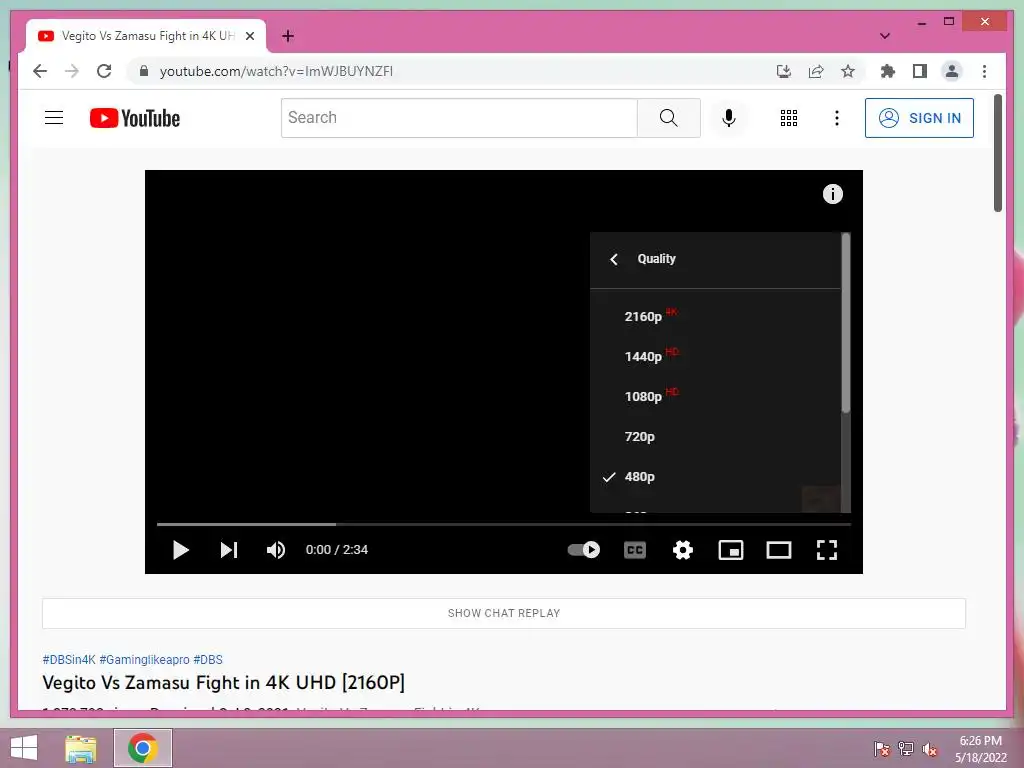Toggle the autoplay switch
1024x768 pixels.
(x=584, y=550)
